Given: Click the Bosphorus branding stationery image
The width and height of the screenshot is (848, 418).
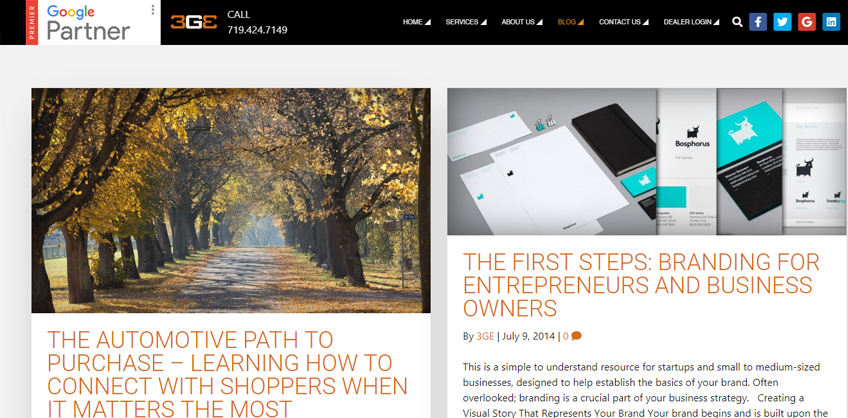Looking at the screenshot, I should click(x=647, y=162).
